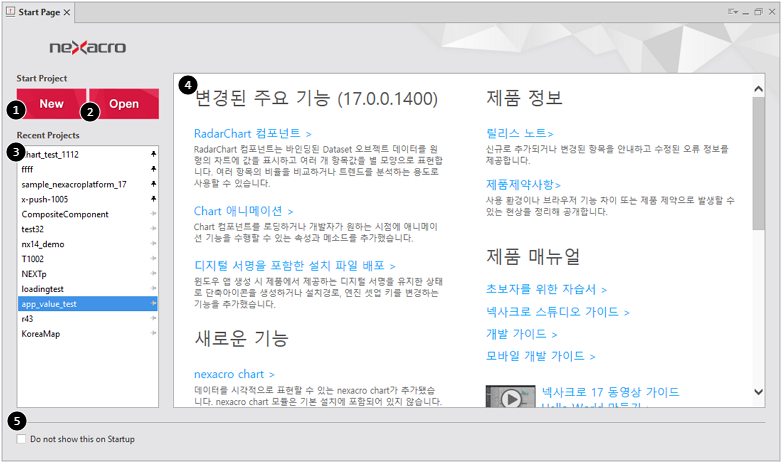The height and width of the screenshot is (463, 782).
Task: Open the Chart 애니메이션 link
Action: [243, 211]
